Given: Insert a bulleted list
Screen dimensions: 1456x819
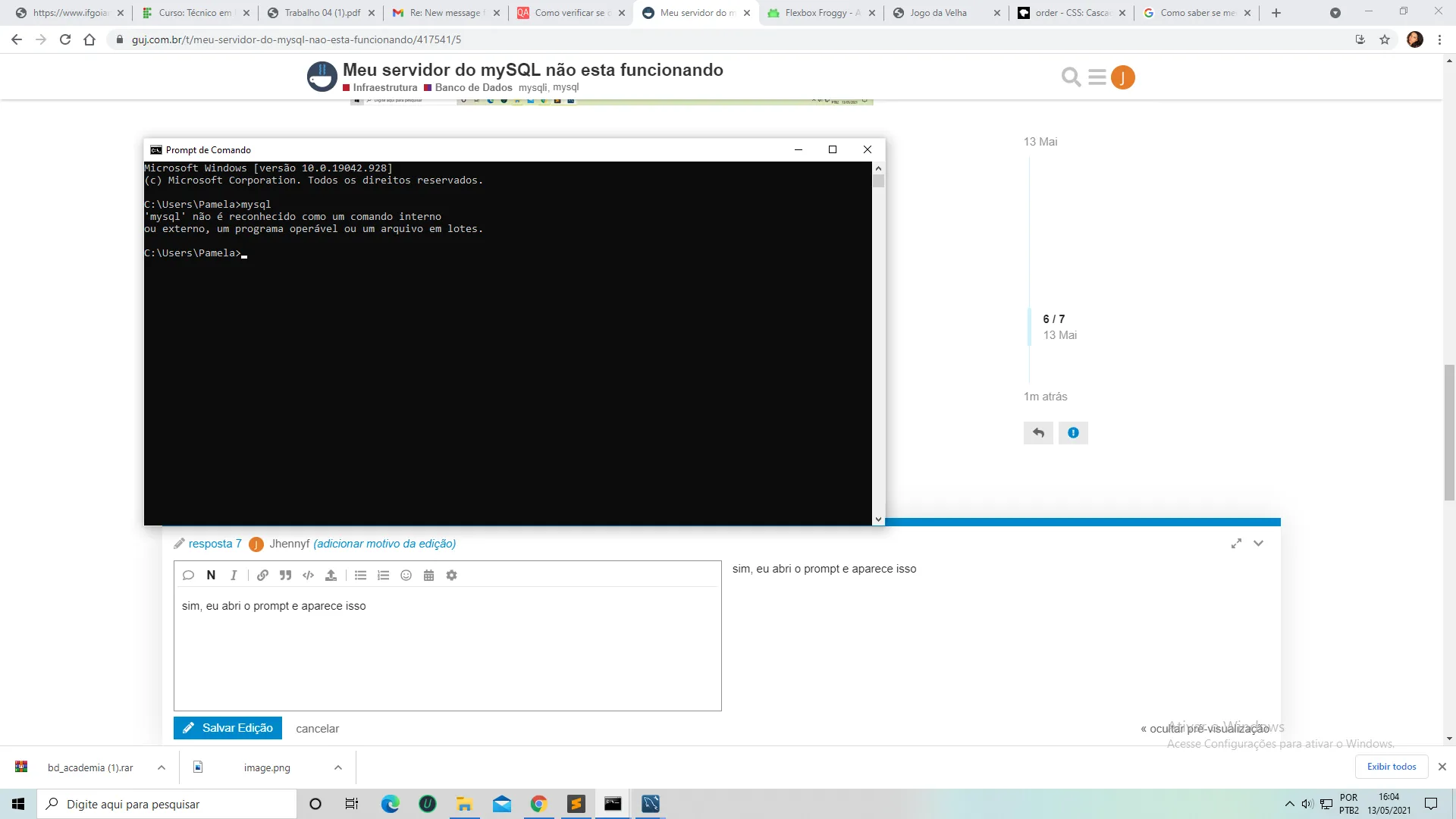Looking at the screenshot, I should coord(361,576).
